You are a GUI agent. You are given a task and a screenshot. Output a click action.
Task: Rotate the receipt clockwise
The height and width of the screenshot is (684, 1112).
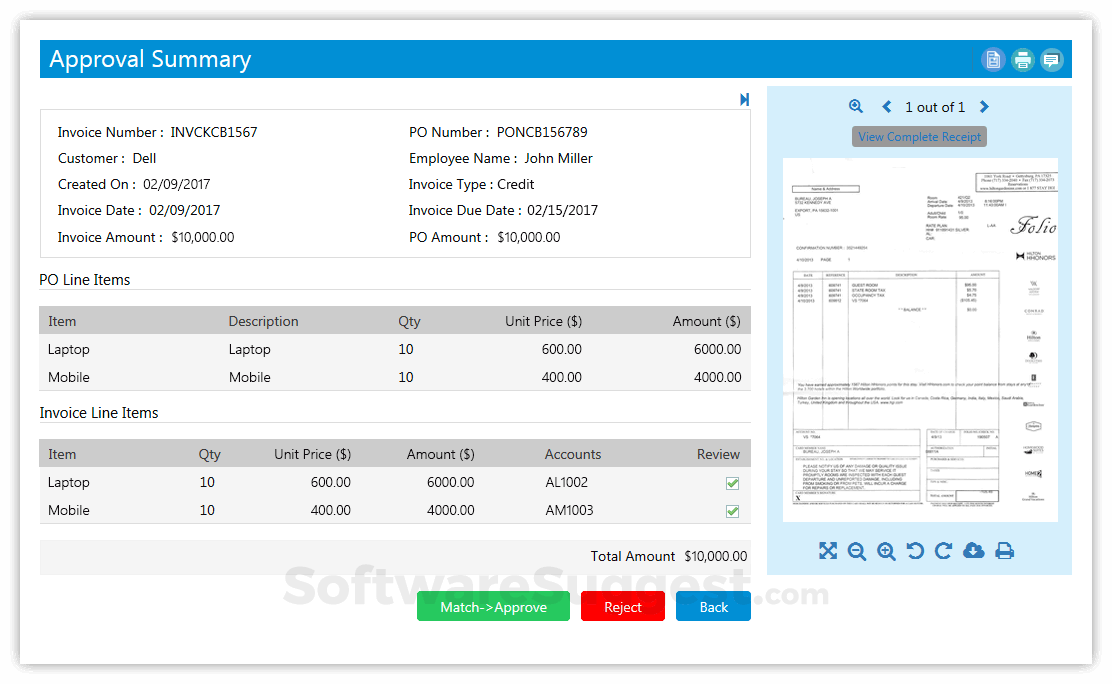(942, 550)
